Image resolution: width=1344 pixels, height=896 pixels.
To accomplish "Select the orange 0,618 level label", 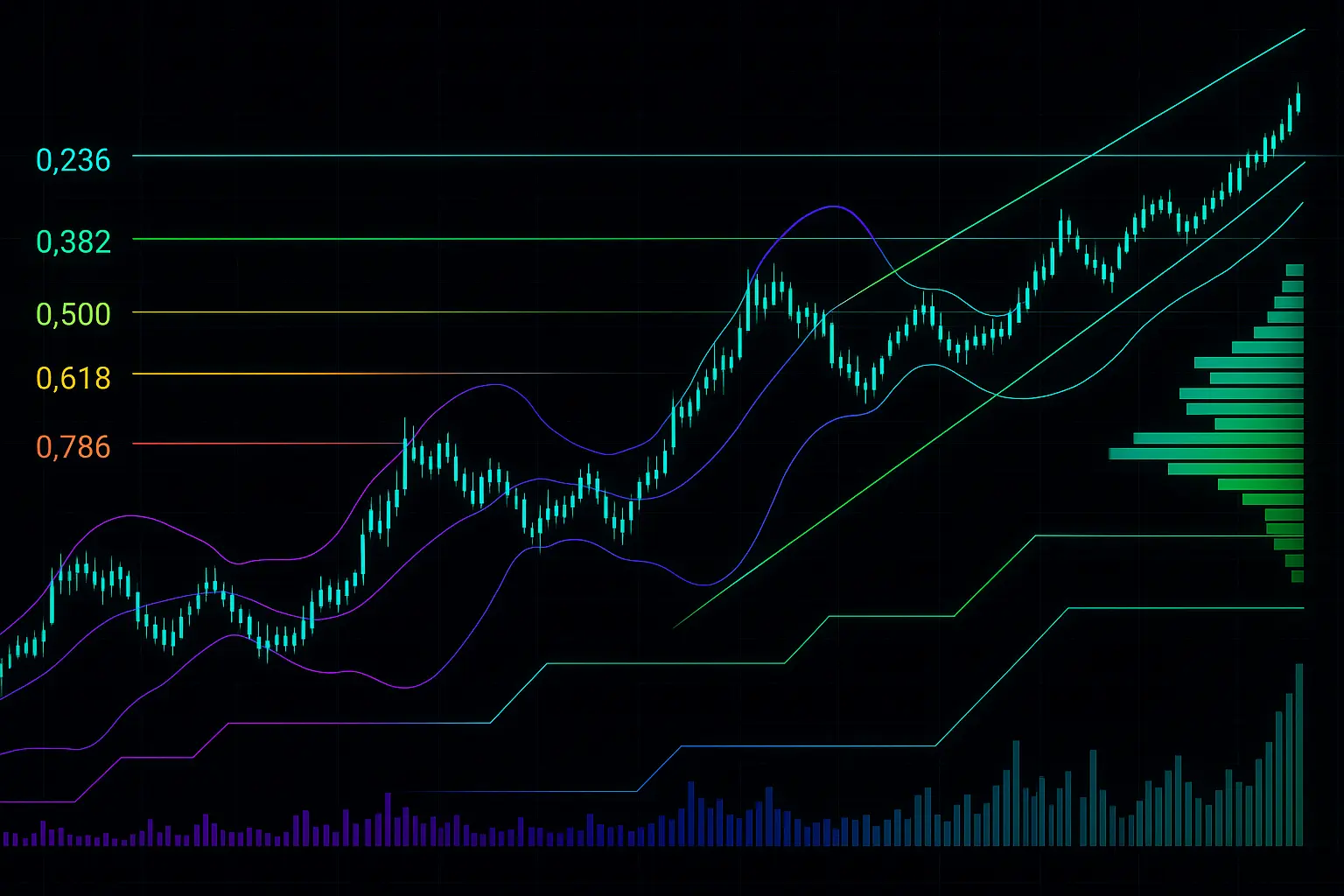I will click(x=73, y=378).
